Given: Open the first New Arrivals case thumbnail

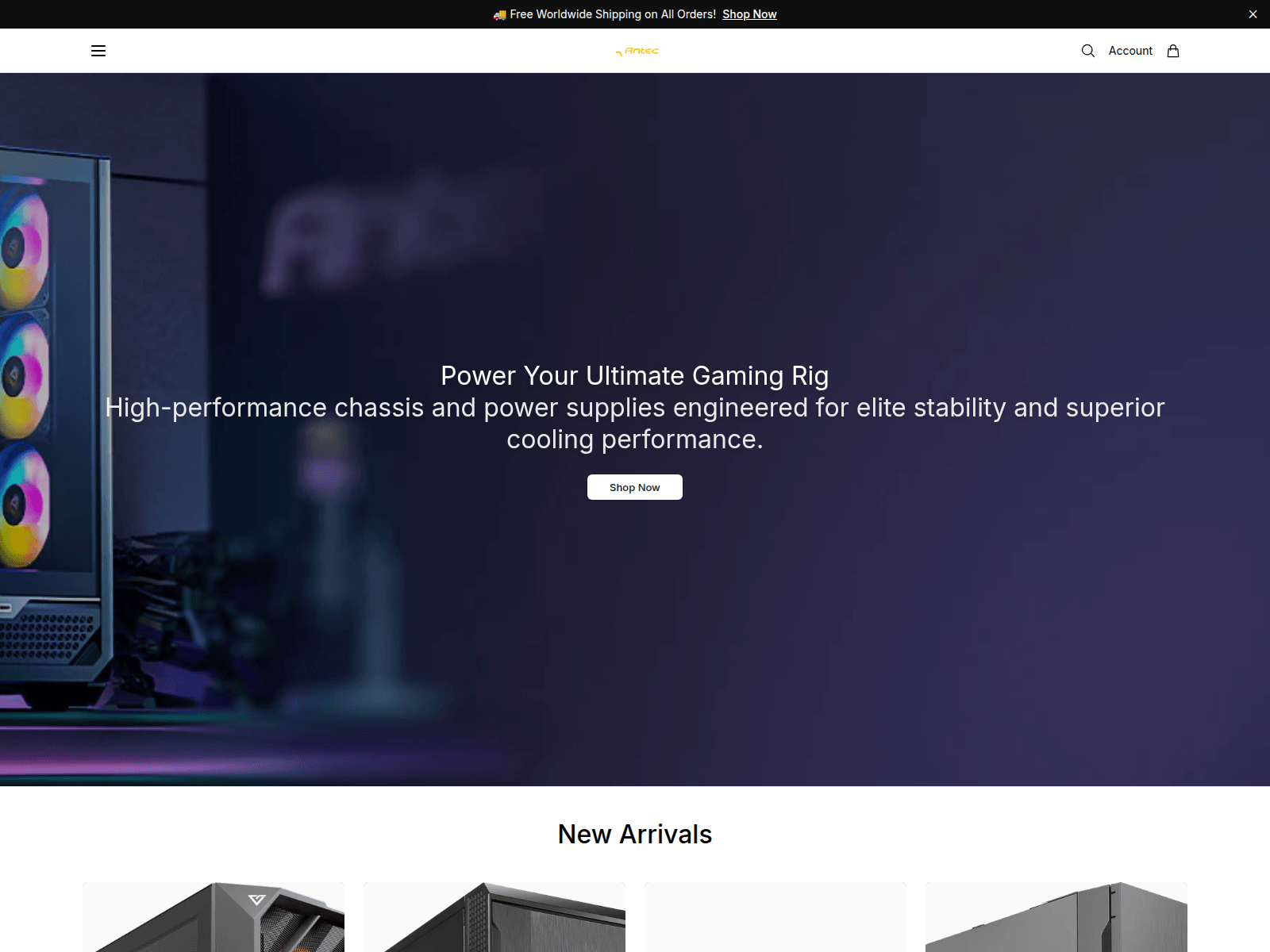Looking at the screenshot, I should [x=214, y=917].
